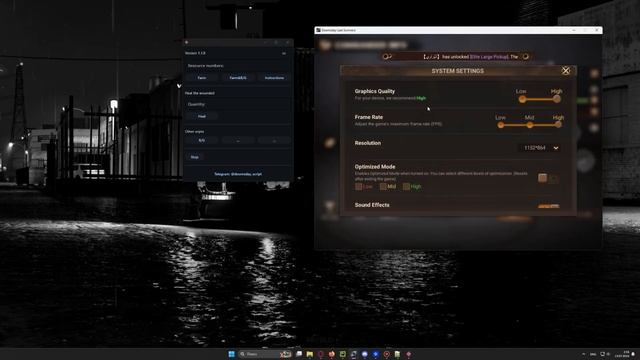Toggle the Optimized Mode switch
The height and width of the screenshot is (360, 640).
point(548,178)
